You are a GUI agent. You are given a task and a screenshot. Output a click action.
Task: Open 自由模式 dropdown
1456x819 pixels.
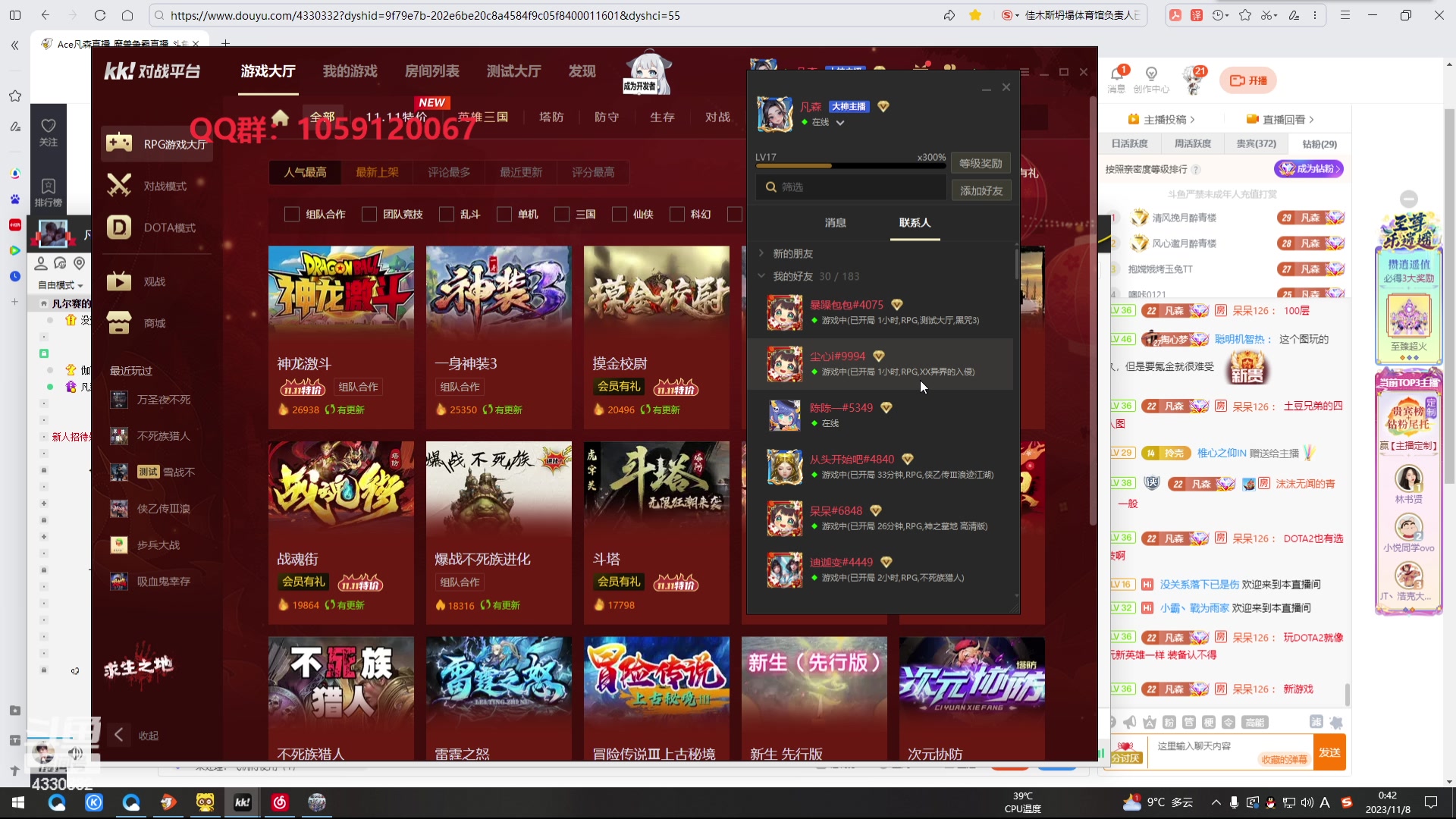(61, 286)
